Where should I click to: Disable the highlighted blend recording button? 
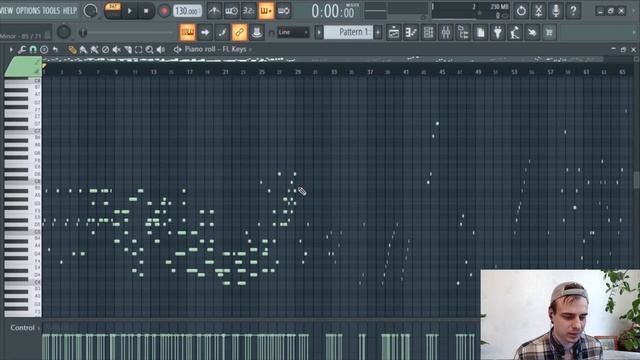pyautogui.click(x=266, y=11)
